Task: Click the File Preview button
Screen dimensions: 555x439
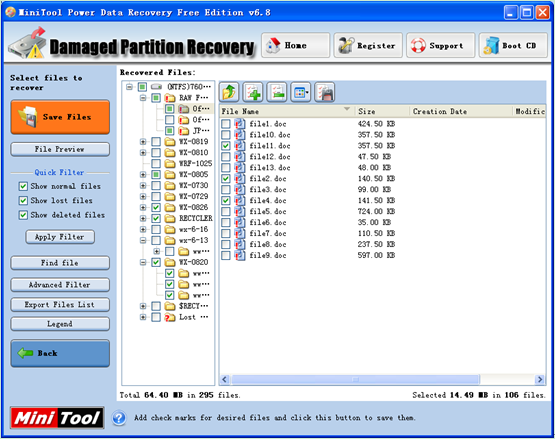Action: [60, 149]
